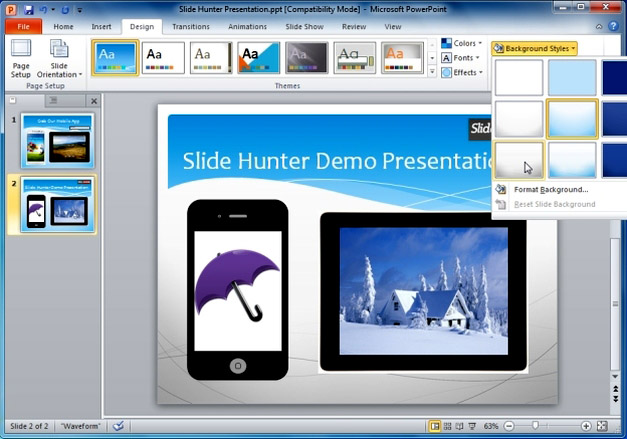The image size is (627, 439).
Task: Click the Slide 2 of 2 status indicator
Action: coord(29,426)
